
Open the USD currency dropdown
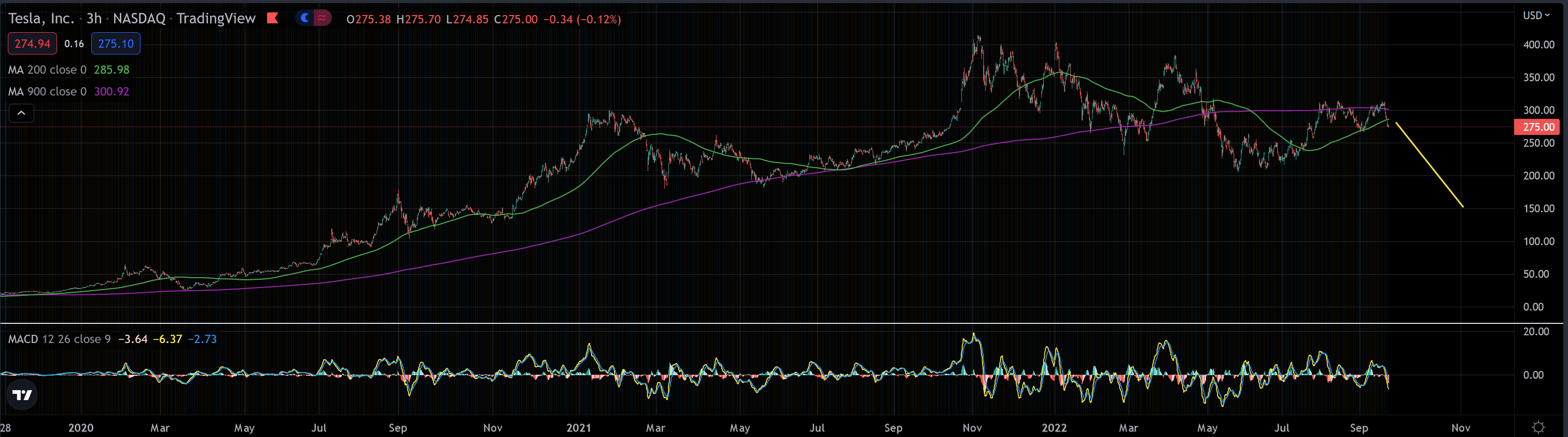pos(1536,15)
